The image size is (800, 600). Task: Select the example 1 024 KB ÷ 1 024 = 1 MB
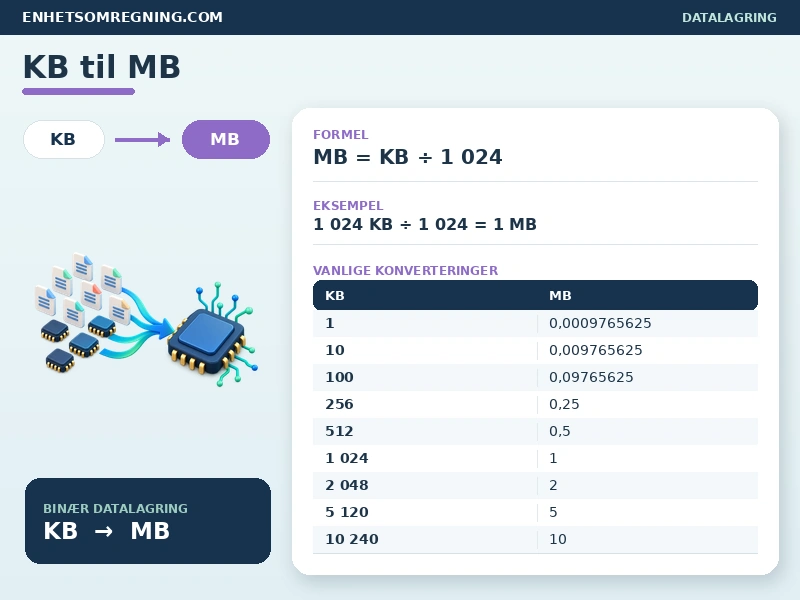click(424, 224)
